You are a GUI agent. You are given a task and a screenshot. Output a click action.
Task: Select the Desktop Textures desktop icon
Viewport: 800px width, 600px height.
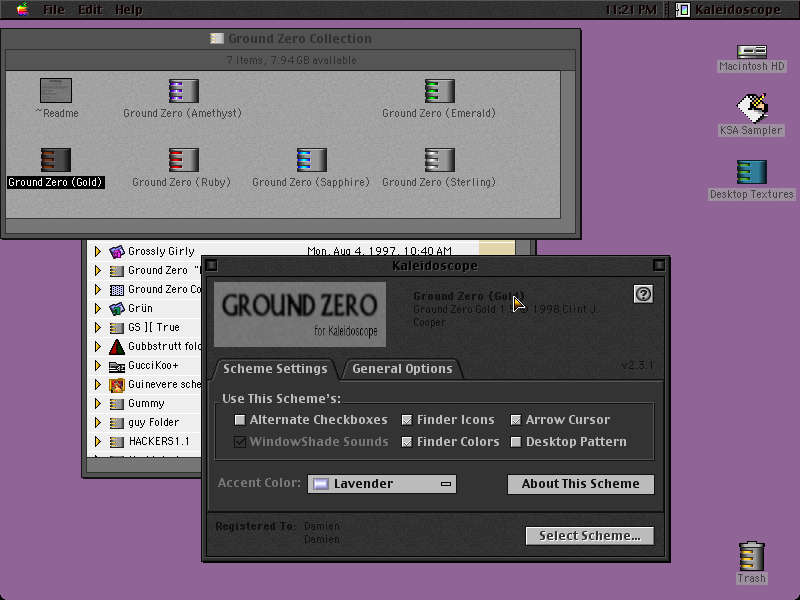click(752, 172)
